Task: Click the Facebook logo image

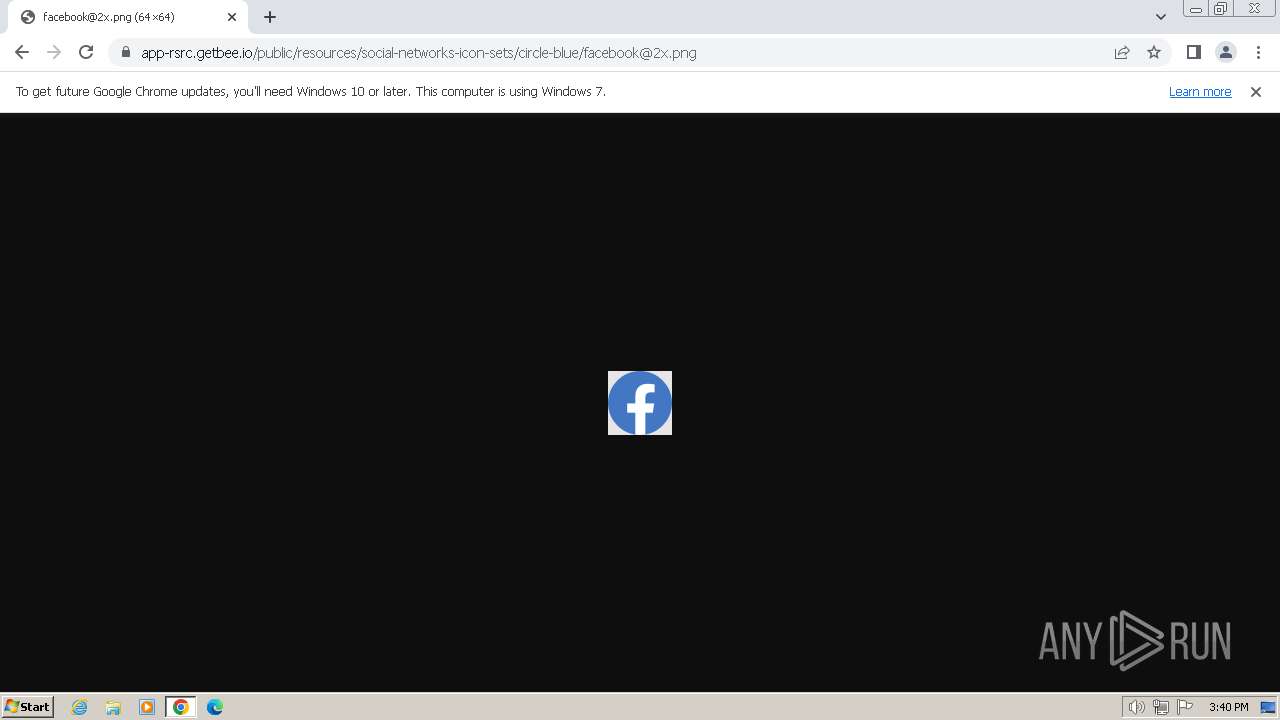Action: coord(640,403)
